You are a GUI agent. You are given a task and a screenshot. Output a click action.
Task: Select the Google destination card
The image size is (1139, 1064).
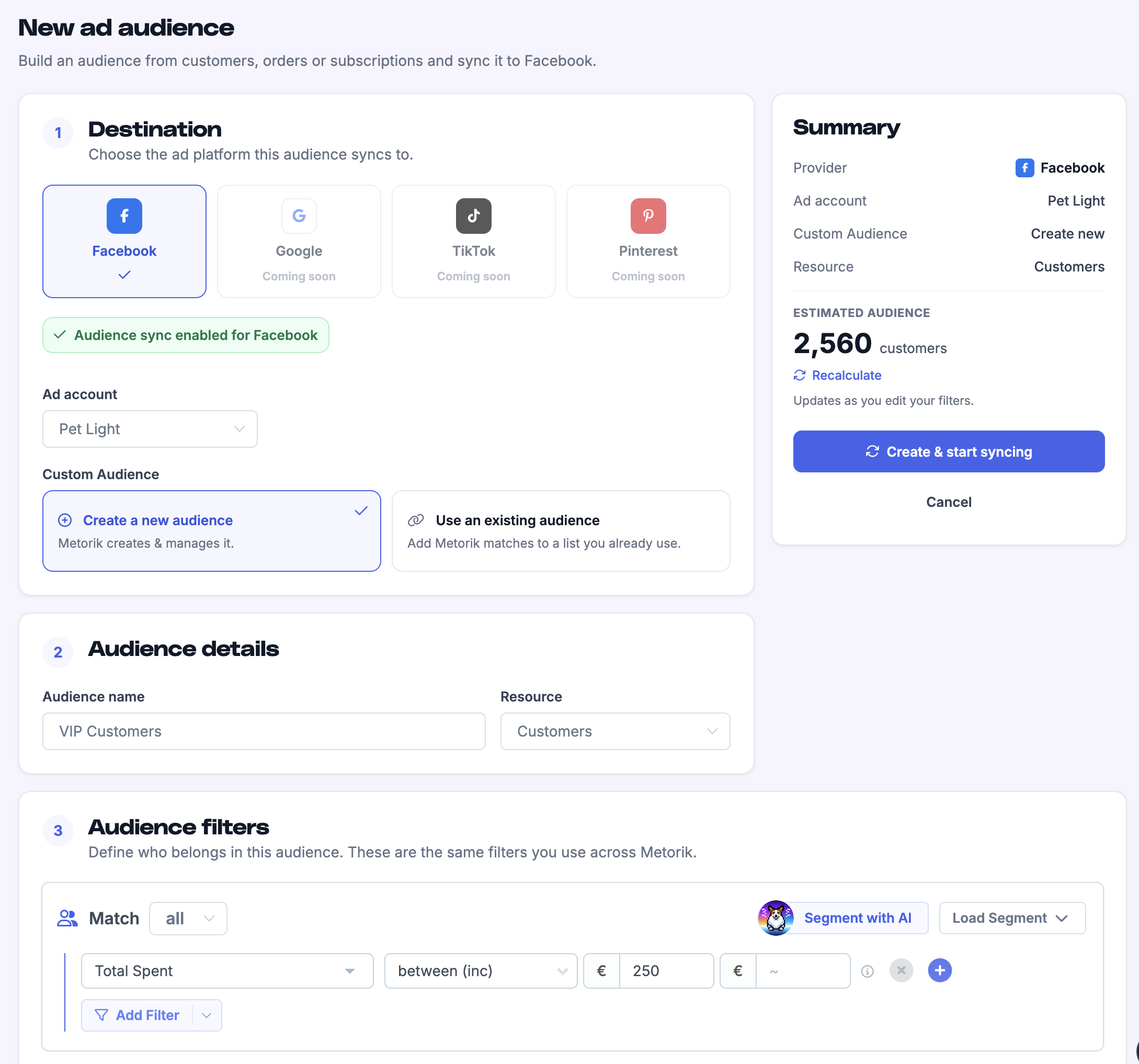tap(299, 241)
